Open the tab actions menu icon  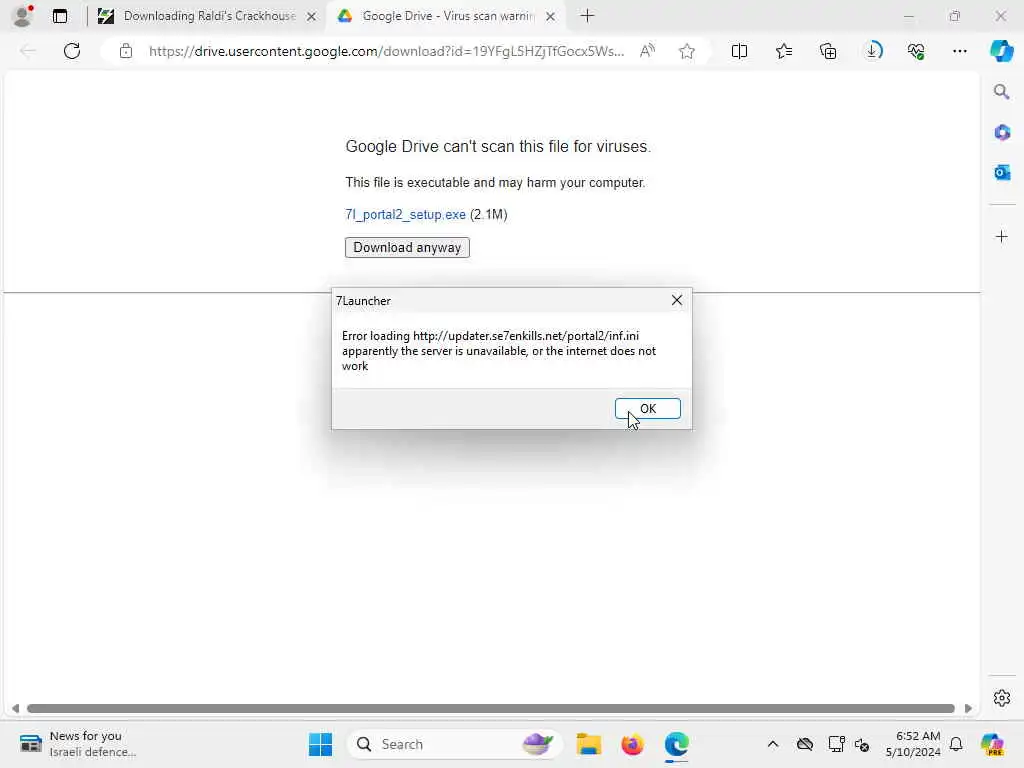point(60,16)
